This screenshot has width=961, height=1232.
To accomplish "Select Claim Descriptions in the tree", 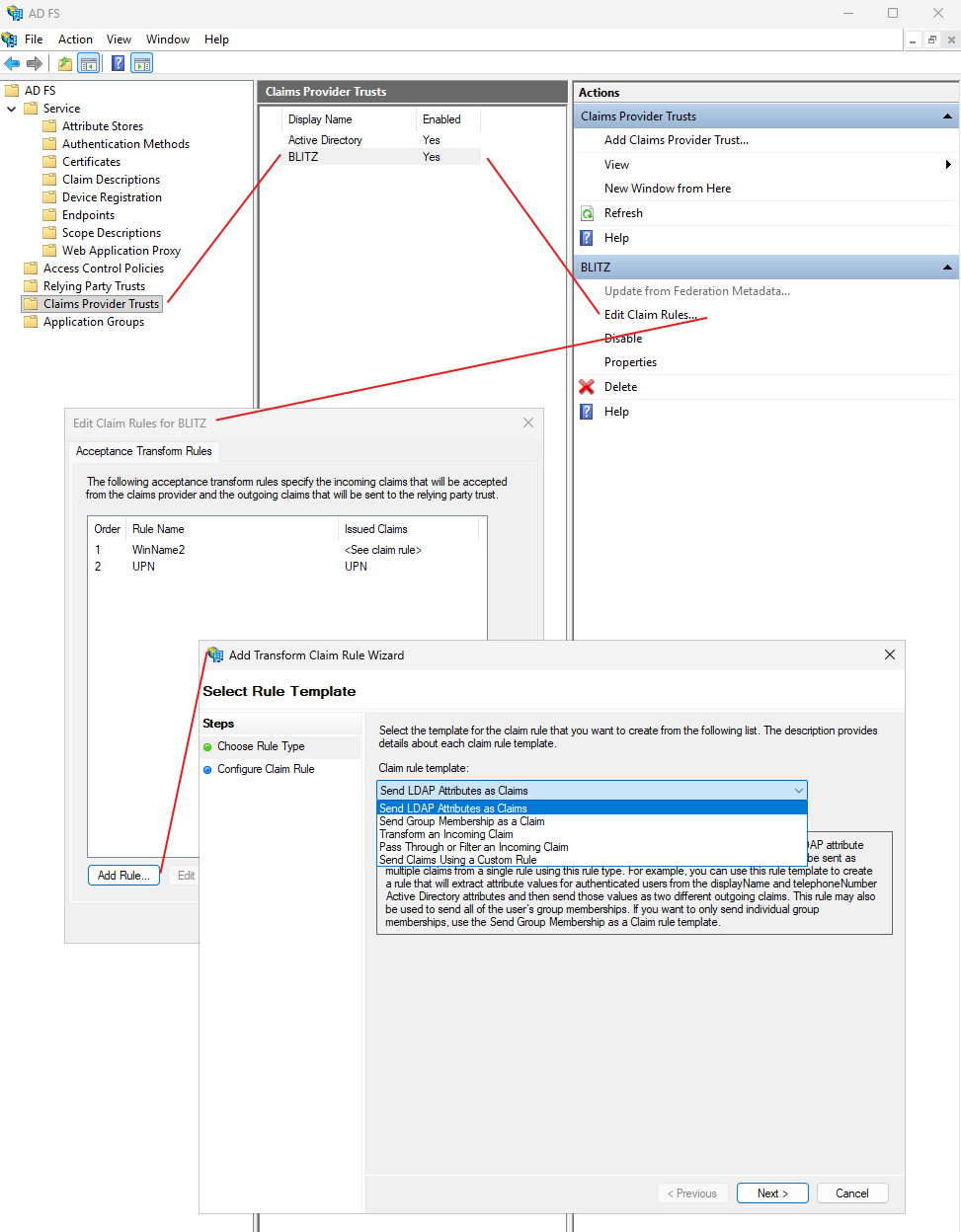I will click(x=111, y=180).
